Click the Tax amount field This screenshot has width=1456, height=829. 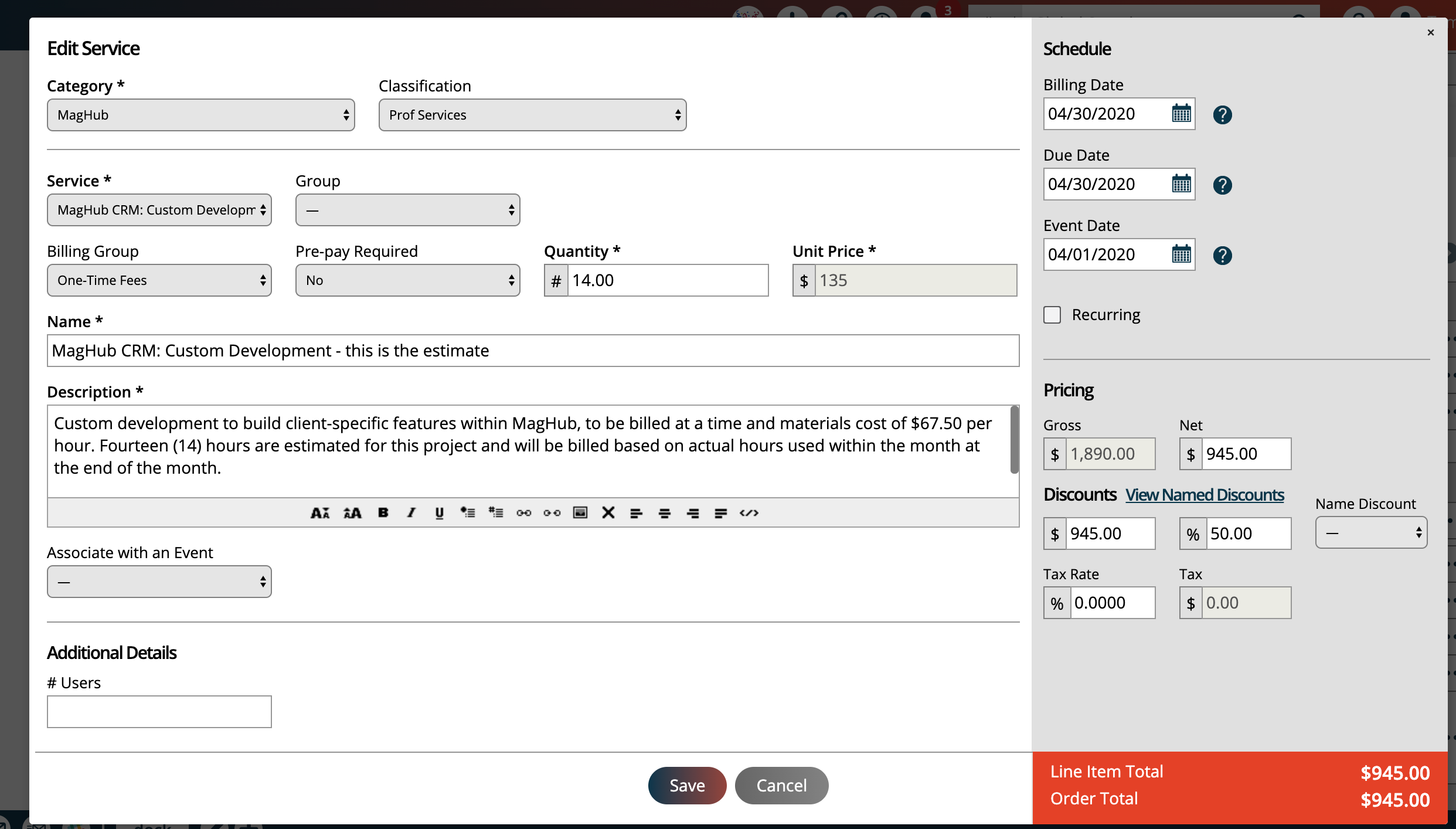pos(1246,603)
